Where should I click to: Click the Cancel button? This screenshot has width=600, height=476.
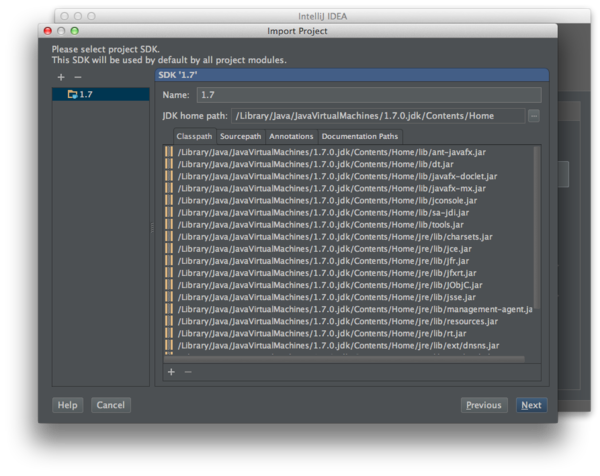(111, 405)
